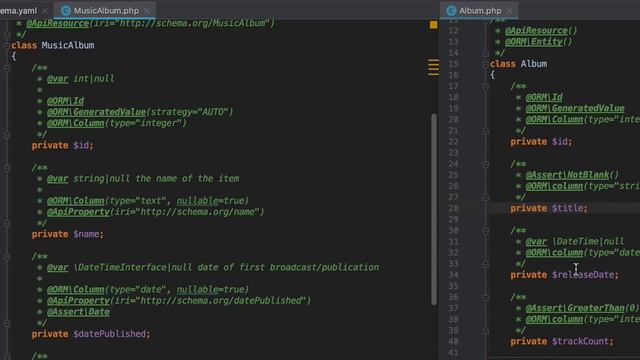Click the fold end marker at line 39 in Album.php
This screenshot has width=640, height=360.
[486, 331]
